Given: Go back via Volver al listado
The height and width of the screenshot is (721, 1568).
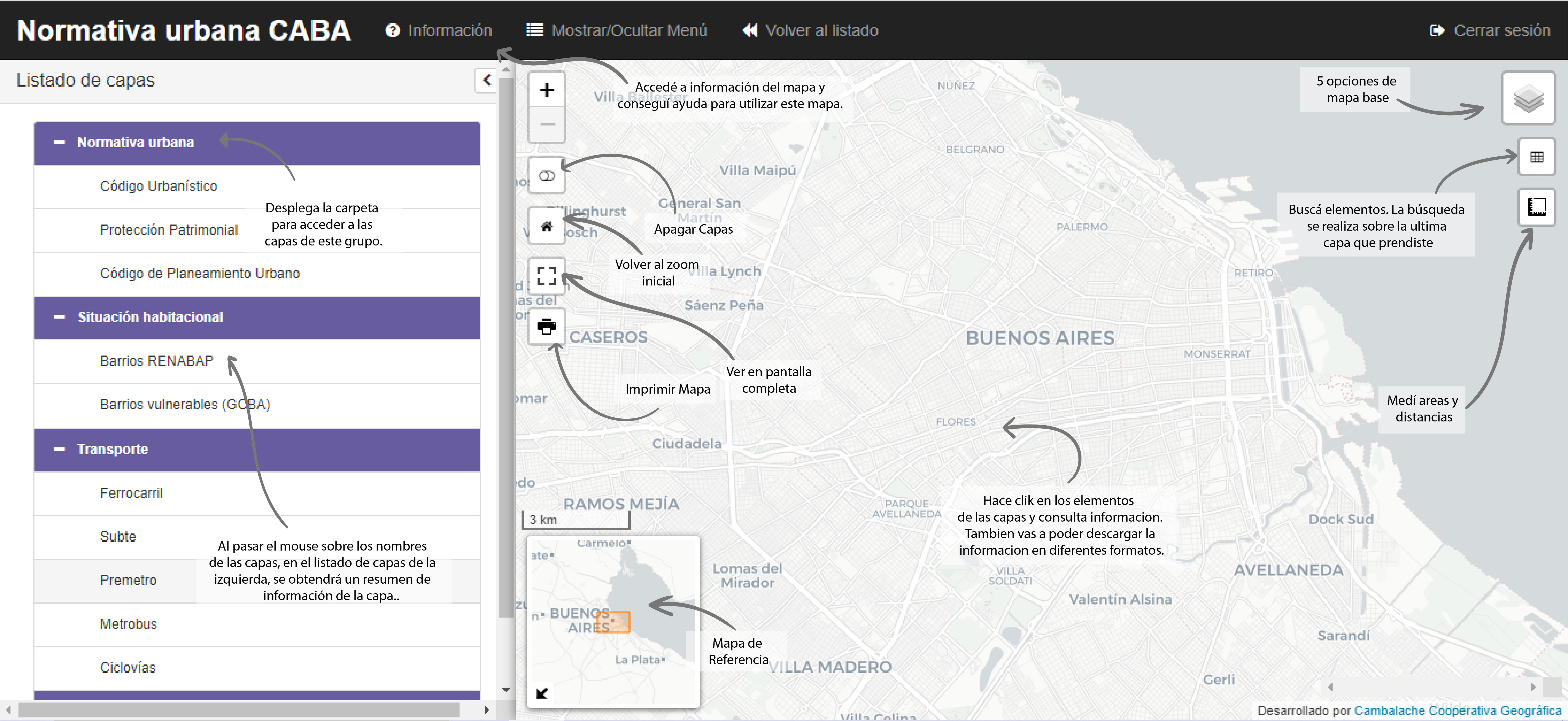Looking at the screenshot, I should (x=810, y=30).
